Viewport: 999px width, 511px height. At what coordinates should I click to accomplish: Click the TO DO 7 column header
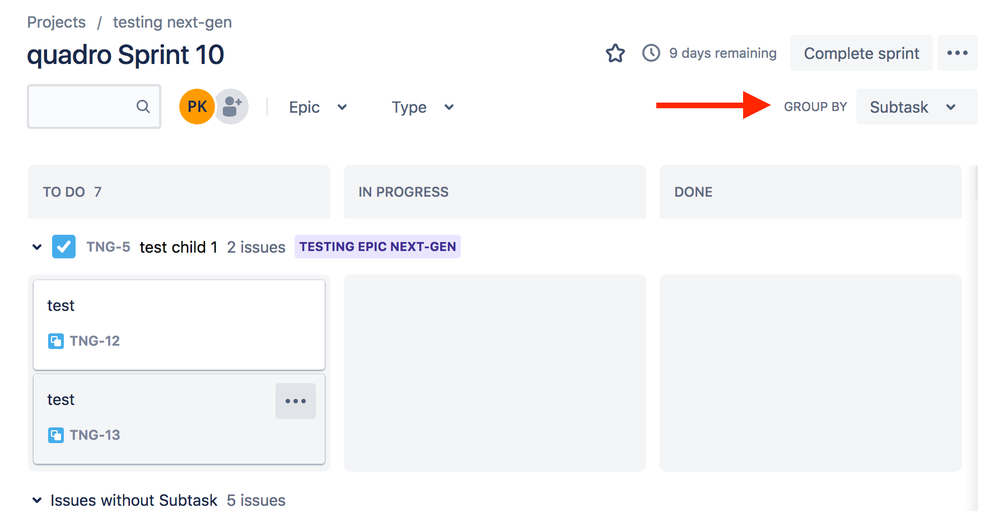[179, 192]
